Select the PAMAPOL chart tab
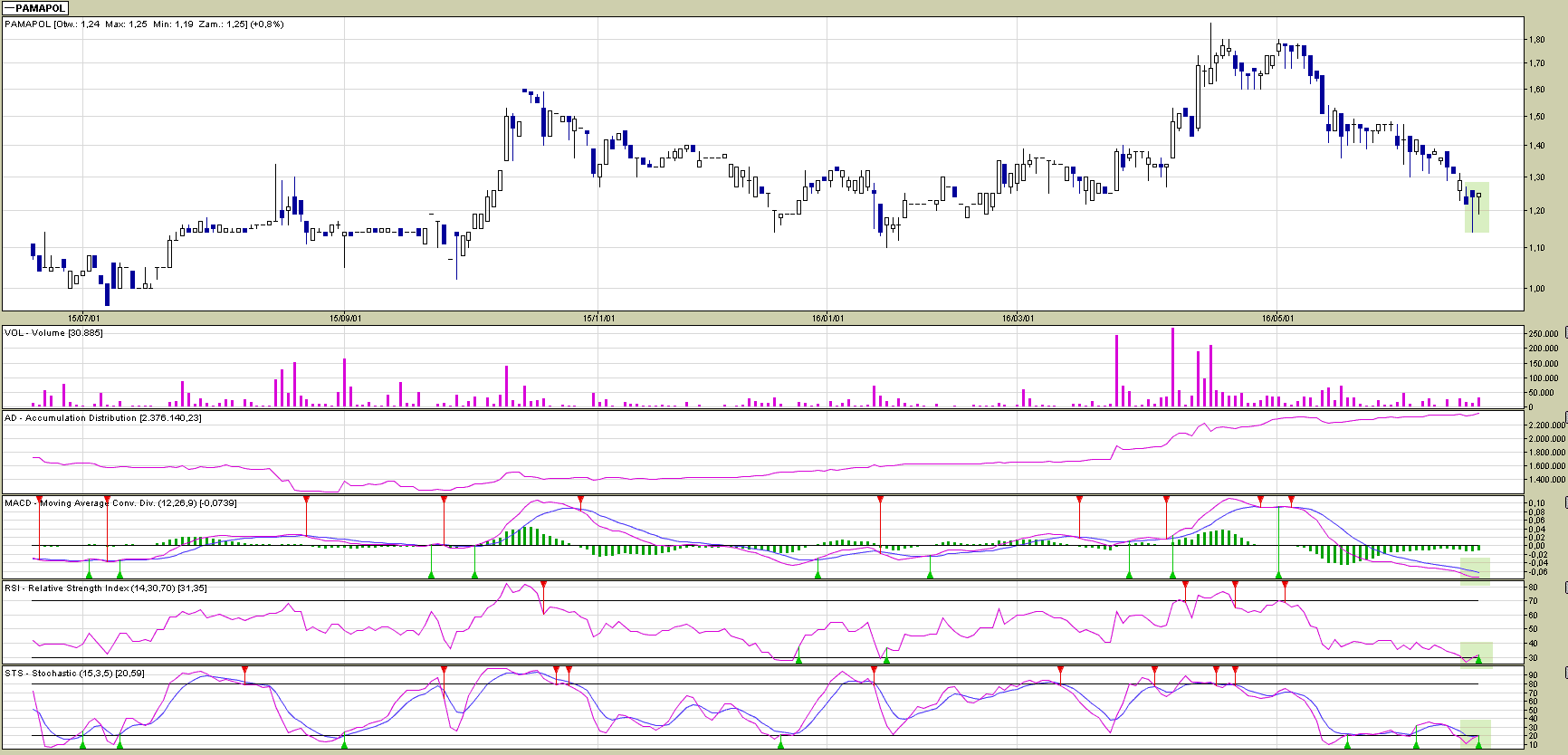This screenshot has height=755, width=1568. [35, 8]
